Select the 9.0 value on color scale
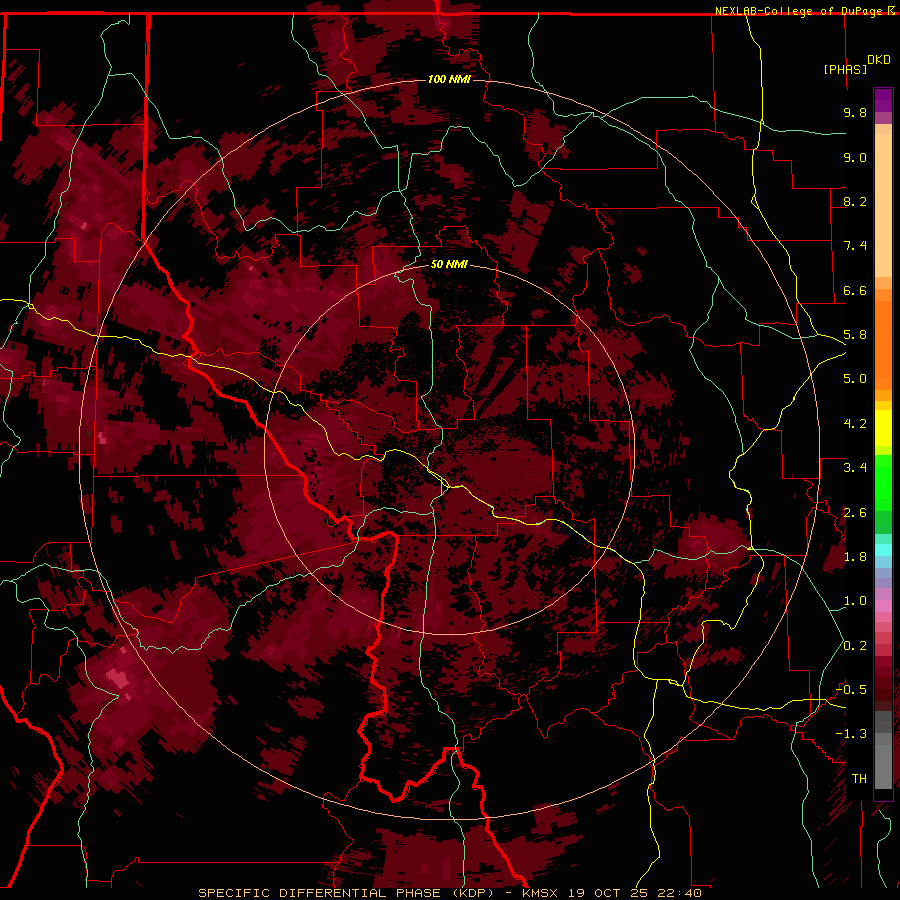The height and width of the screenshot is (900, 900). [x=855, y=157]
